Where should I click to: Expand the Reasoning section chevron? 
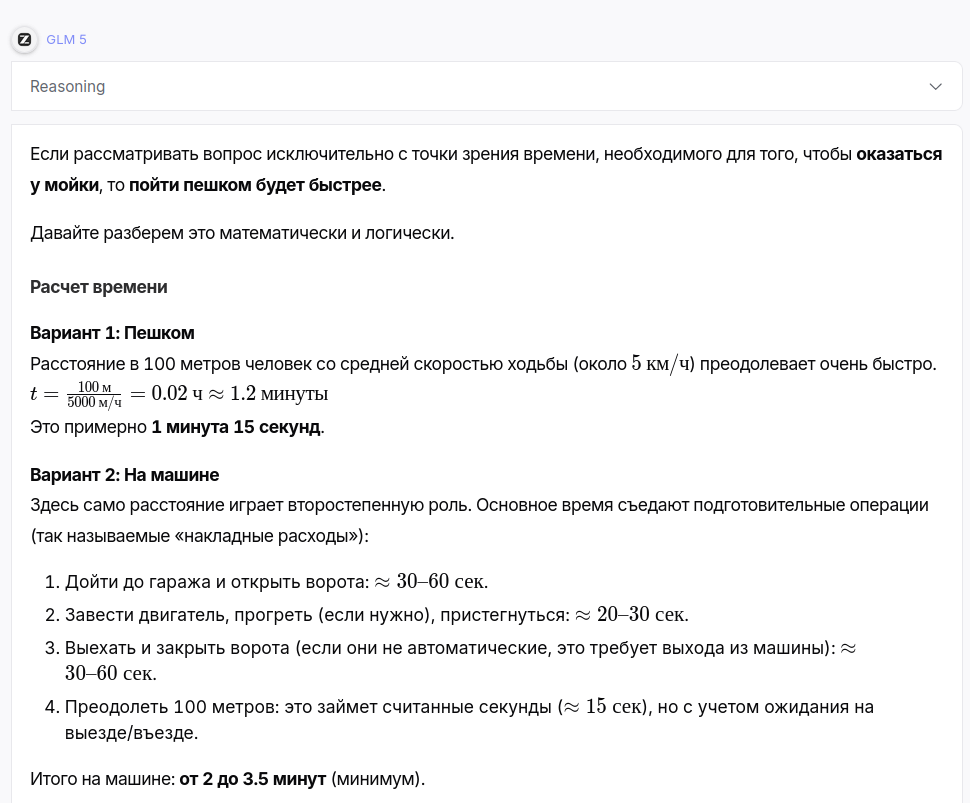(x=935, y=87)
